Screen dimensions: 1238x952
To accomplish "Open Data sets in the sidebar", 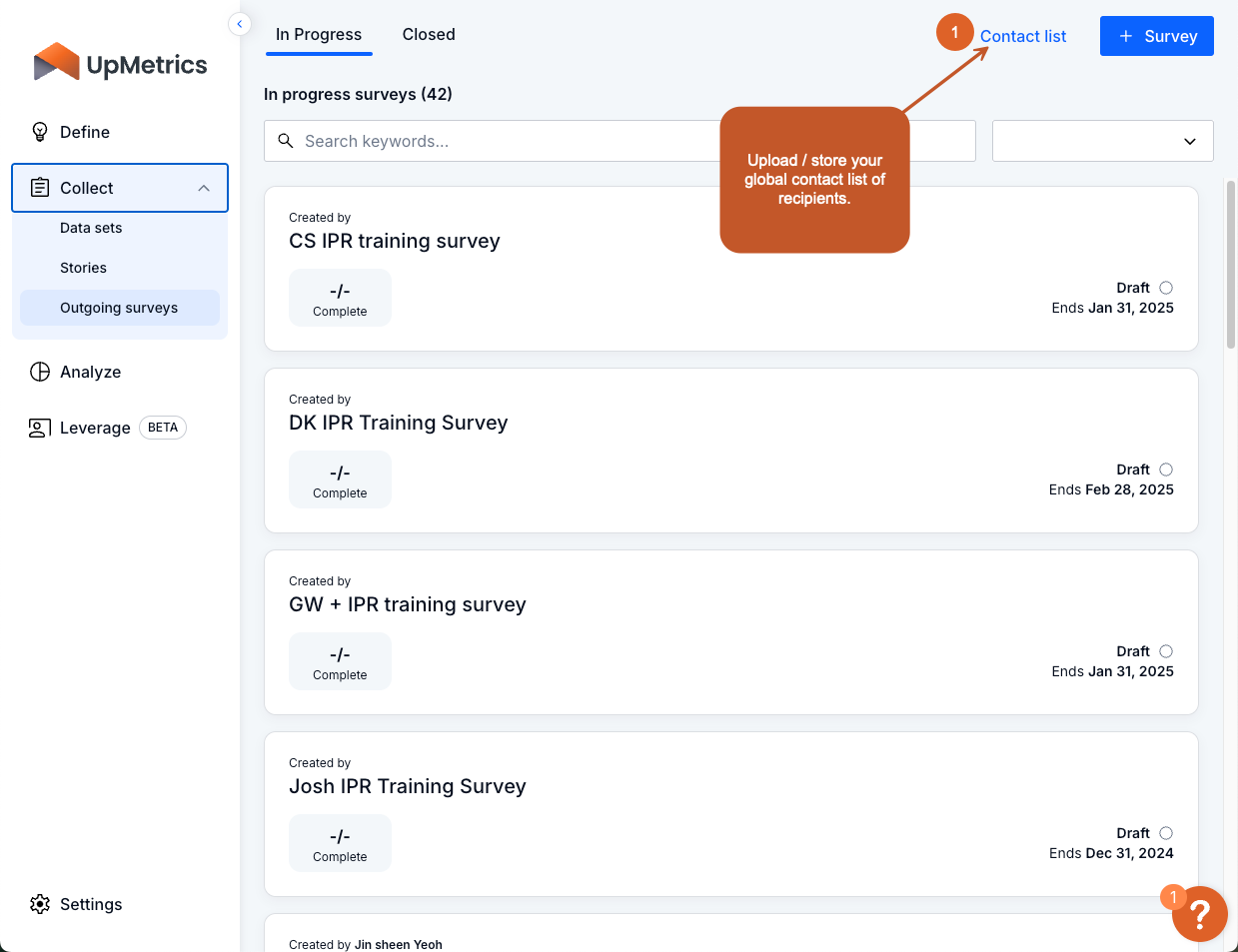I will [x=91, y=228].
